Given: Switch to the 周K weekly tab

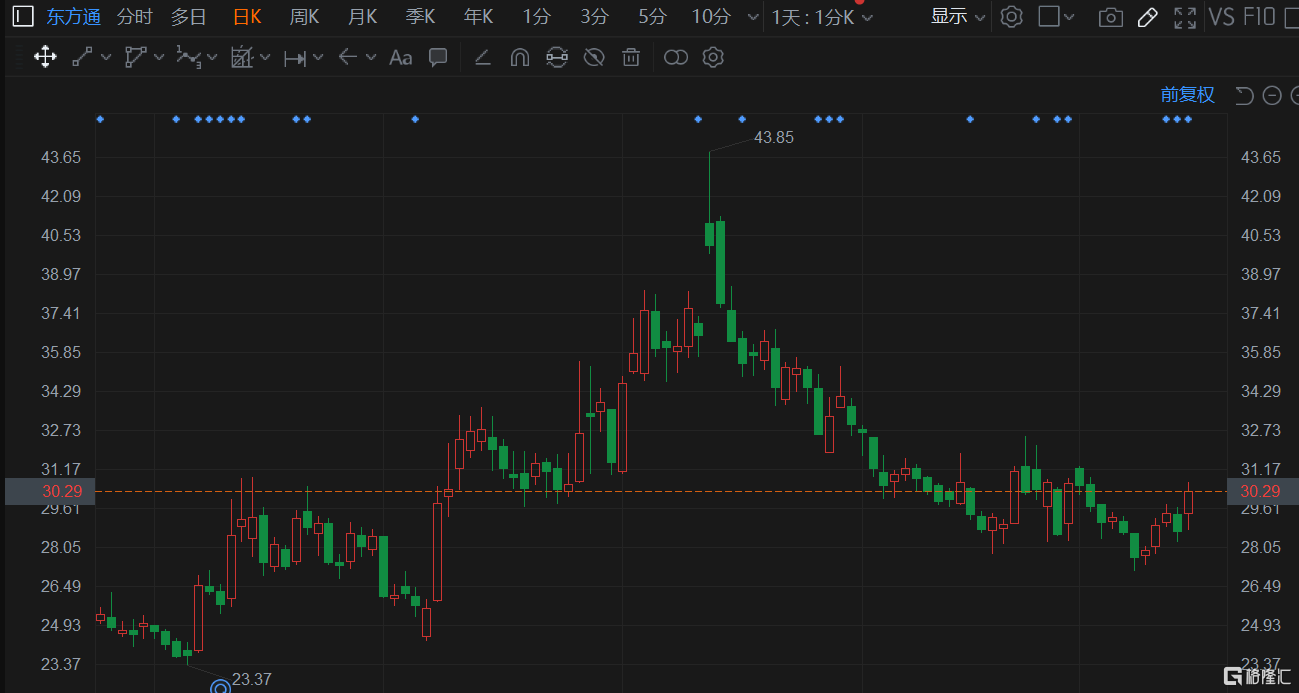Looking at the screenshot, I should coord(304,16).
